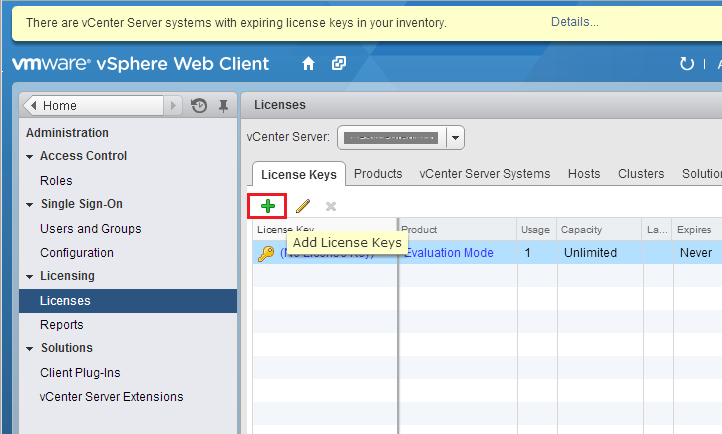
Task: Sort by the Product column header
Action: click(x=458, y=229)
